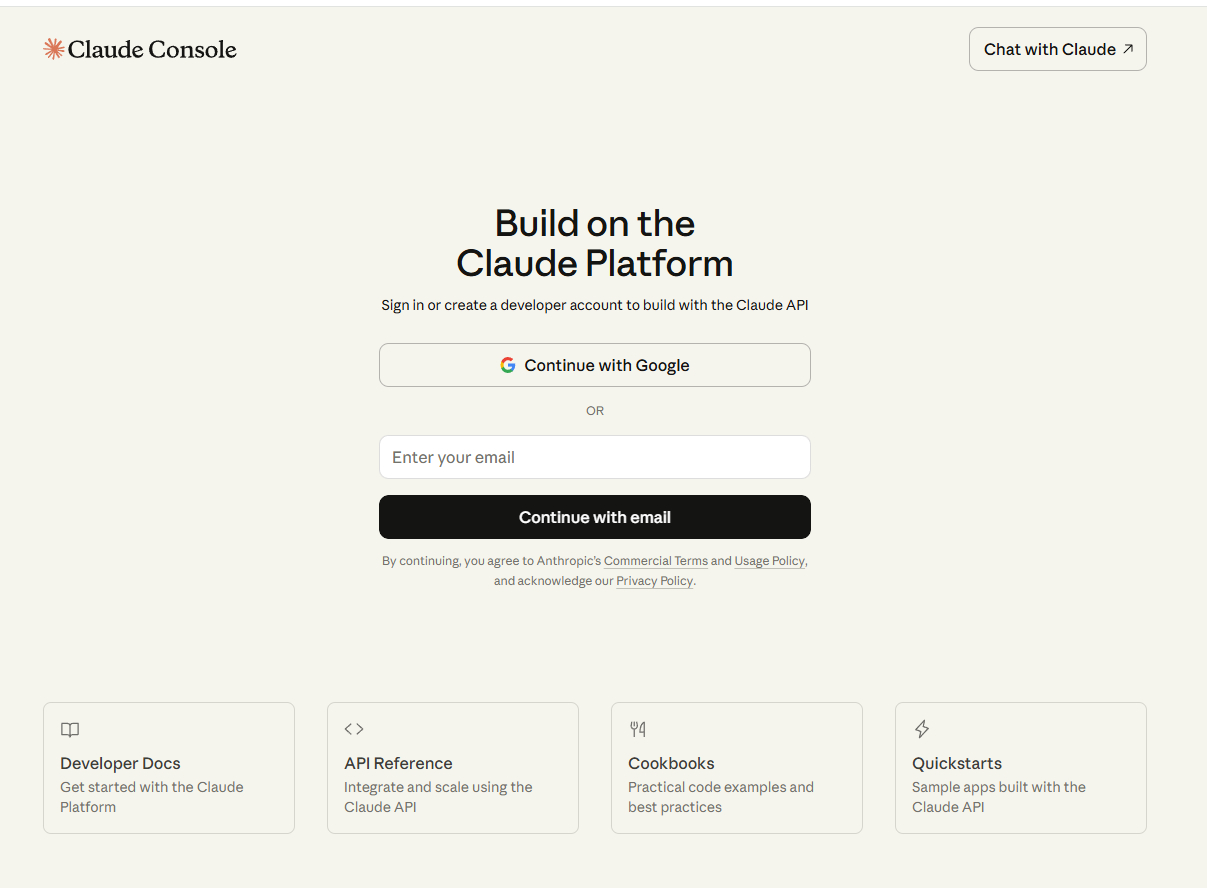Select the API Reference card title

(x=398, y=763)
